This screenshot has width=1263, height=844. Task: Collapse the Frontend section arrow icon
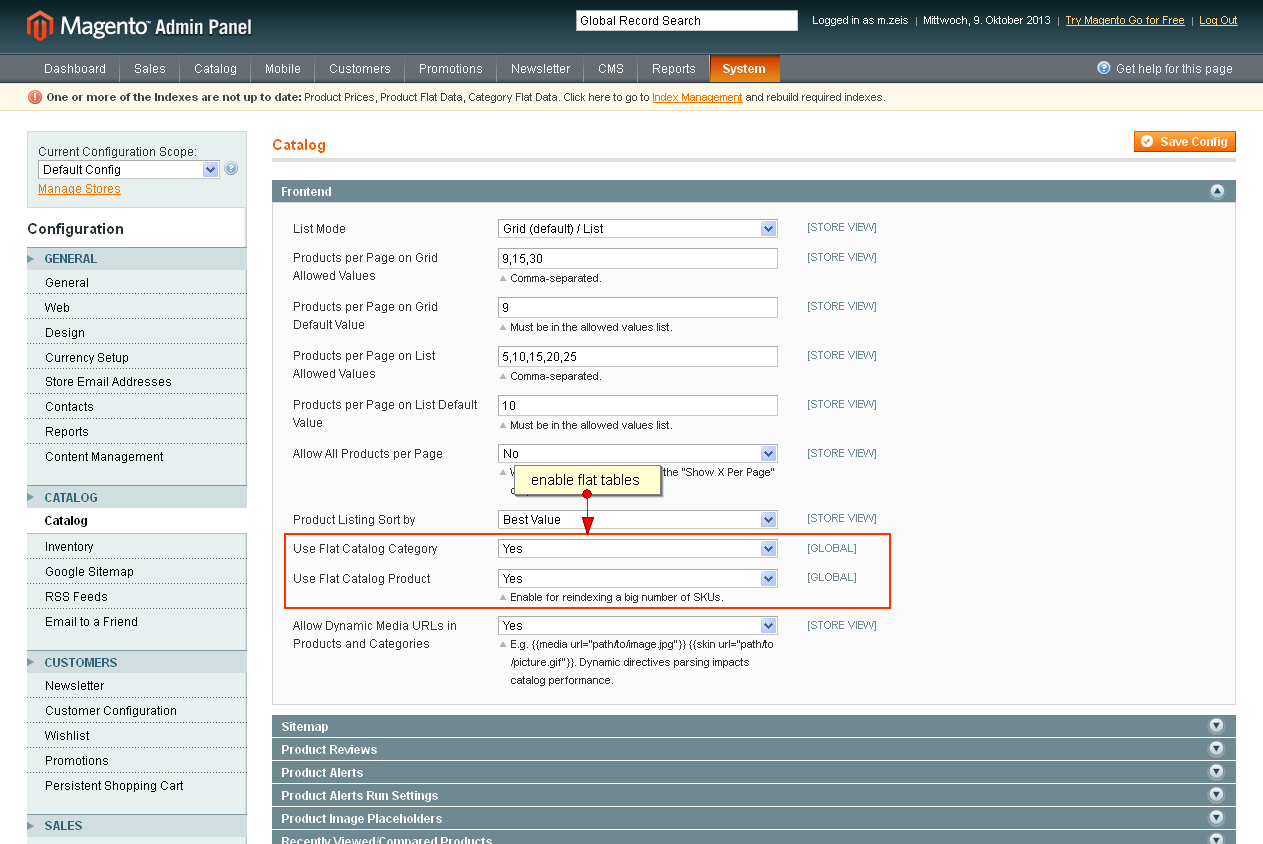point(1217,192)
